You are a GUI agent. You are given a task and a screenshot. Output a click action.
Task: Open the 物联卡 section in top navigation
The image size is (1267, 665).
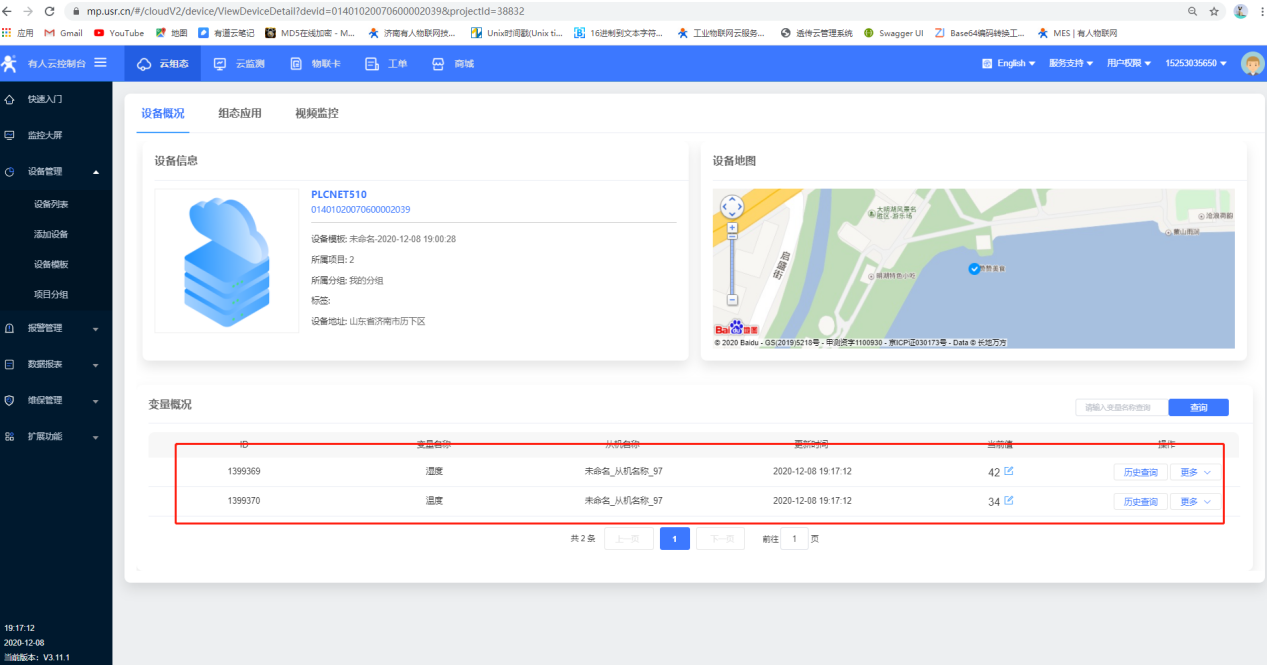(315, 63)
